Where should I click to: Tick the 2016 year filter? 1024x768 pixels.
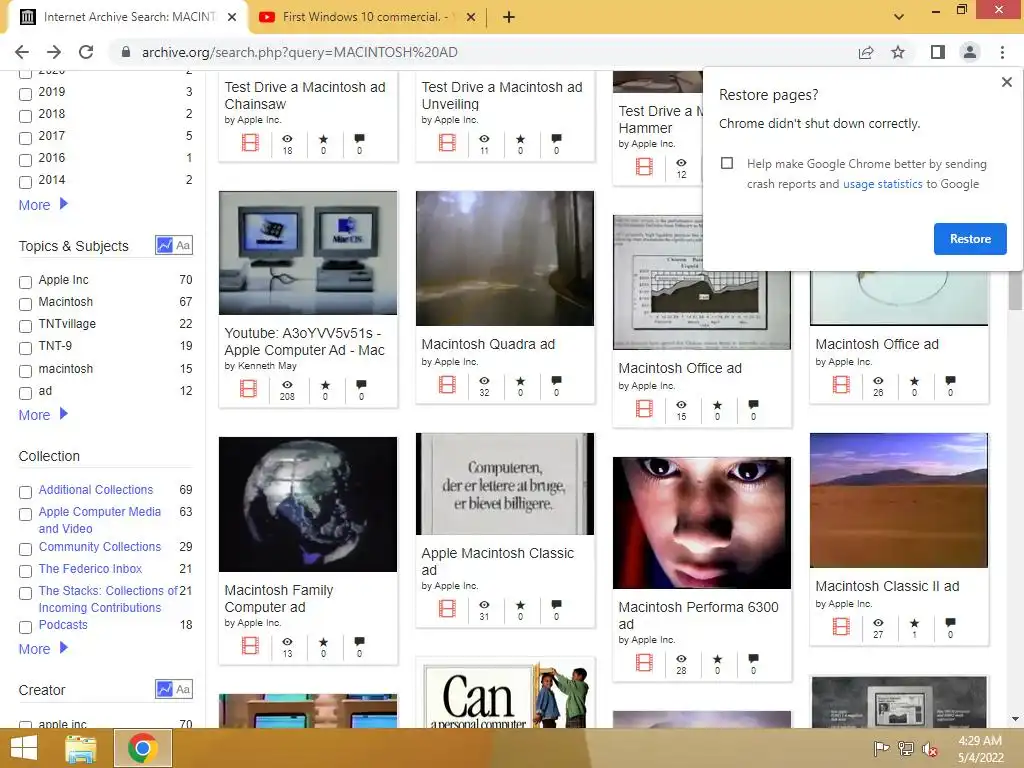(25, 160)
